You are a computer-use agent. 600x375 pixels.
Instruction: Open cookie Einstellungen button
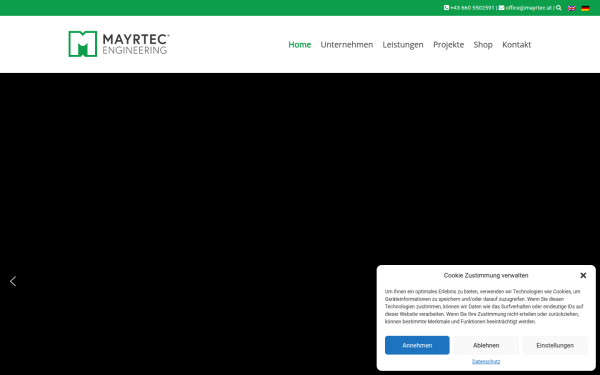555,345
